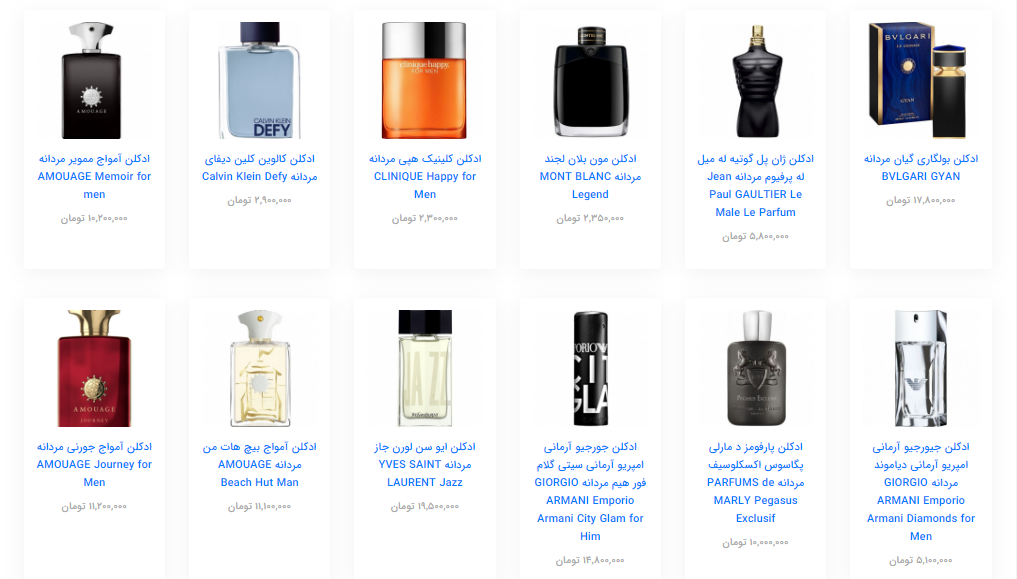The height and width of the screenshot is (579, 1017).
Task: Open the CLINIQUE Happy for Men title link
Action: click(425, 176)
